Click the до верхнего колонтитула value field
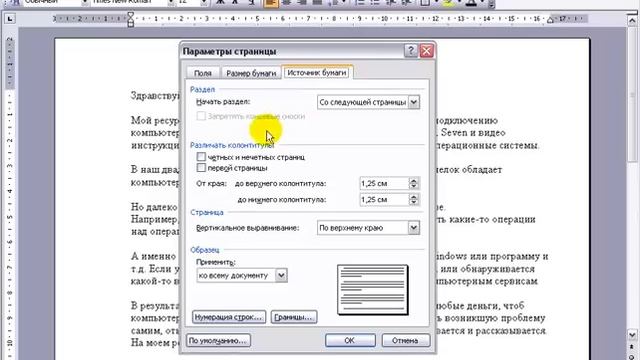 point(384,183)
